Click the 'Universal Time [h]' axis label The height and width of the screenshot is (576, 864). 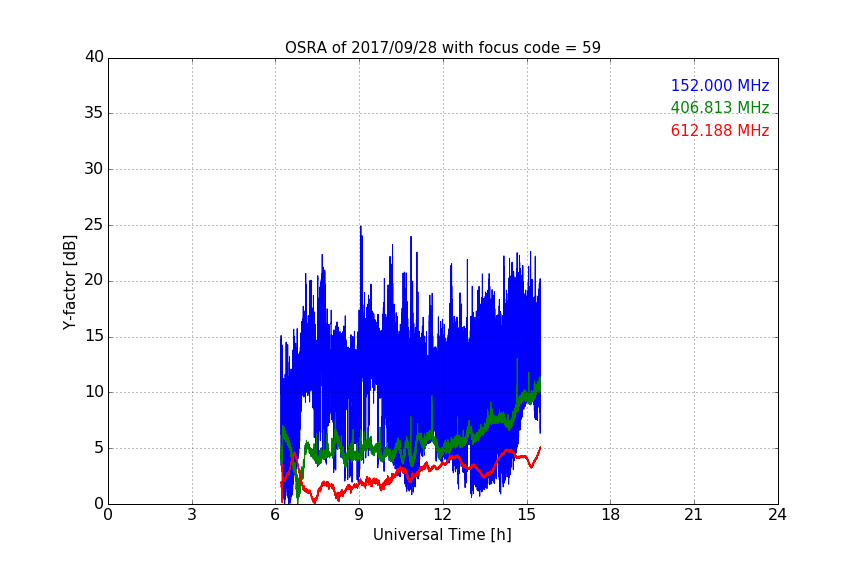click(442, 535)
